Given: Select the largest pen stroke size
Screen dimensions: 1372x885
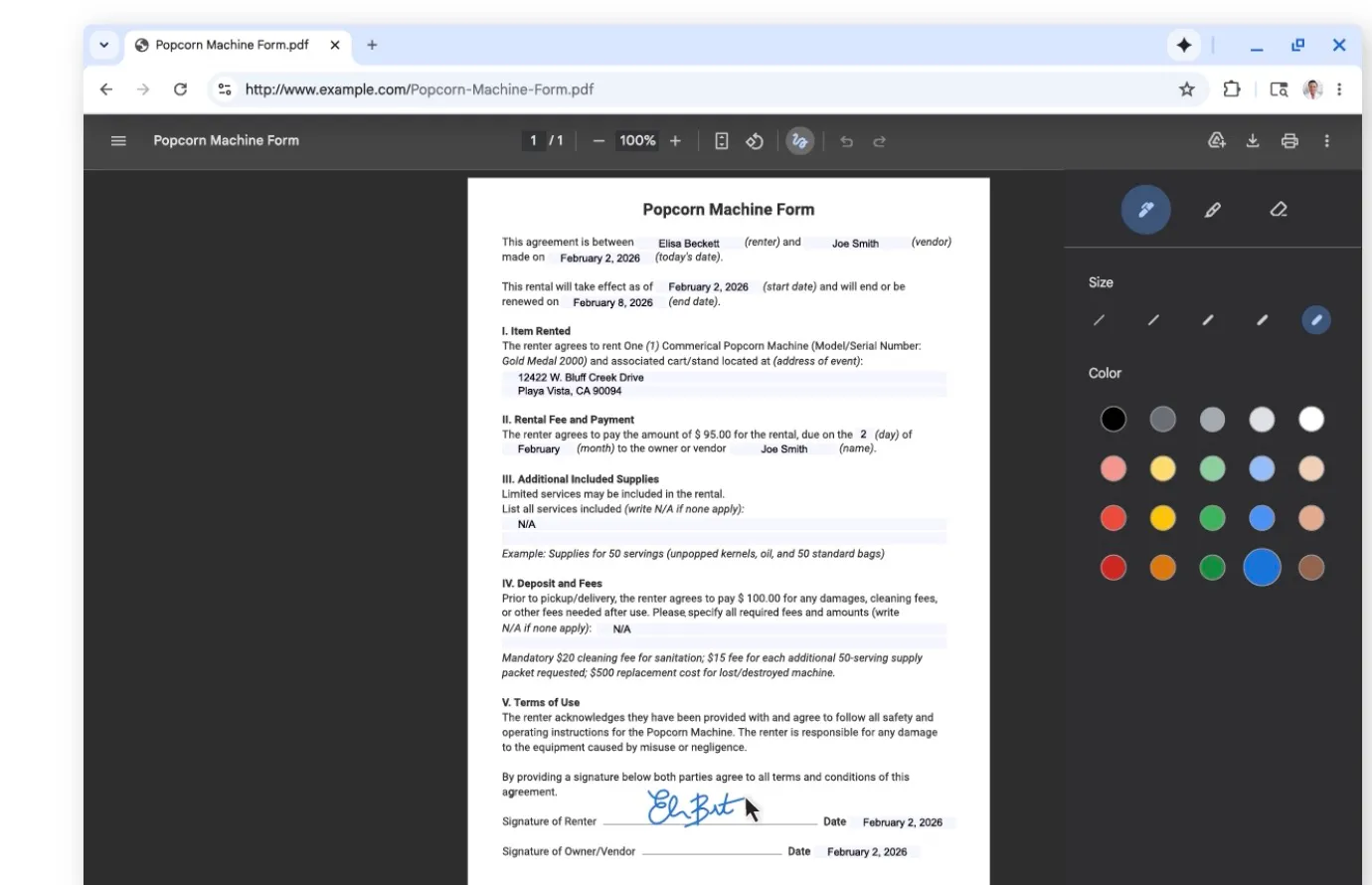Looking at the screenshot, I should coord(1314,320).
